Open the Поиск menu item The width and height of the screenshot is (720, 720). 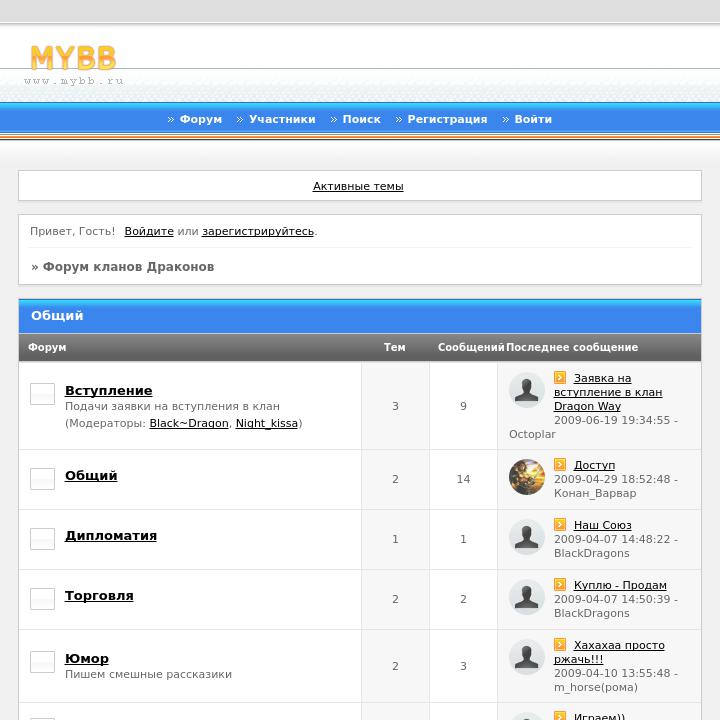click(x=361, y=119)
